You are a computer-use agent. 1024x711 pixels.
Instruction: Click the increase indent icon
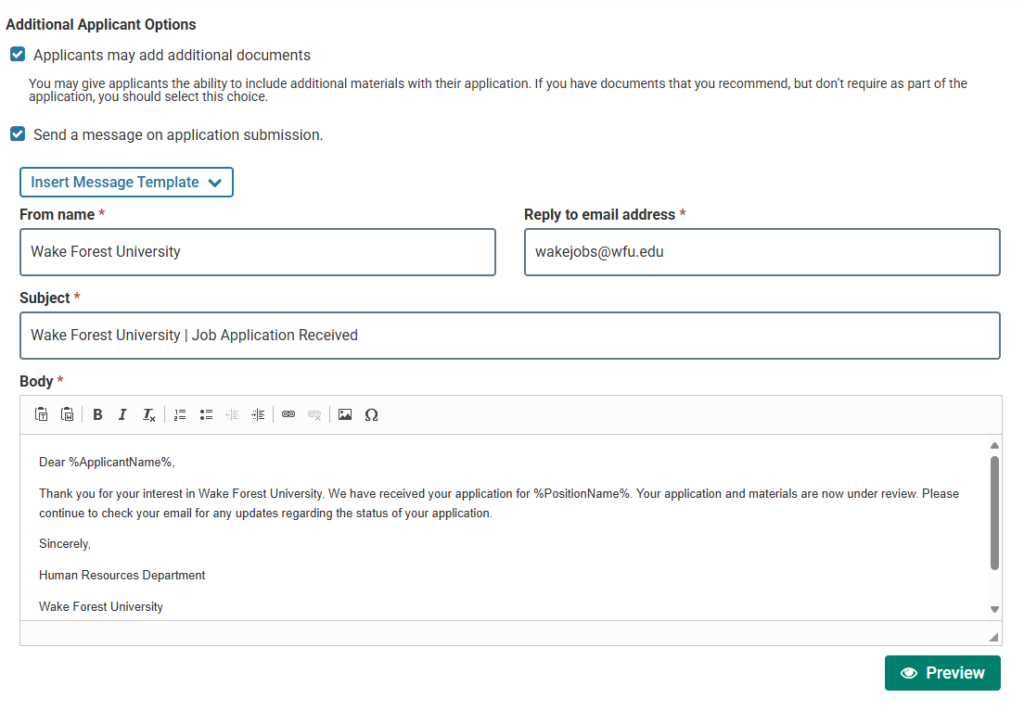click(258, 415)
